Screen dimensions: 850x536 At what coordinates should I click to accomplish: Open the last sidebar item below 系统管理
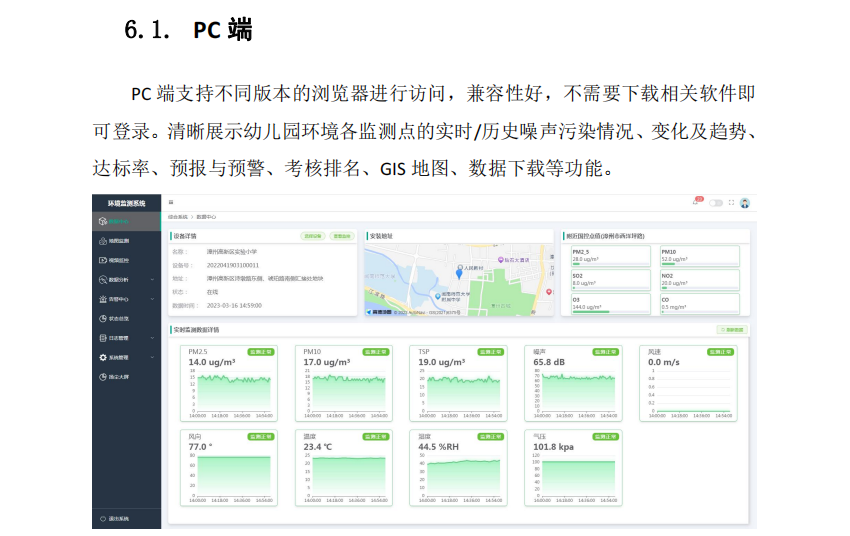(x=117, y=377)
